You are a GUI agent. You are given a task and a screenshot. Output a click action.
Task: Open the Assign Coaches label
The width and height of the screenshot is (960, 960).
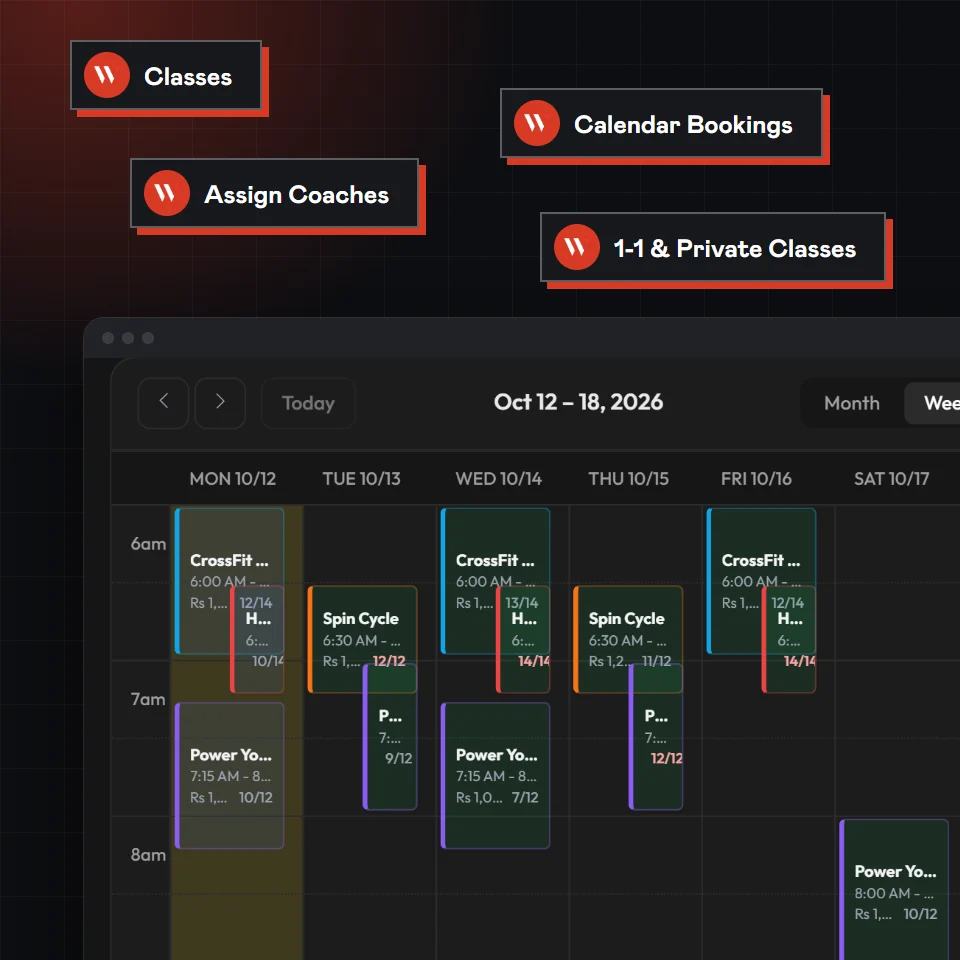(x=296, y=195)
